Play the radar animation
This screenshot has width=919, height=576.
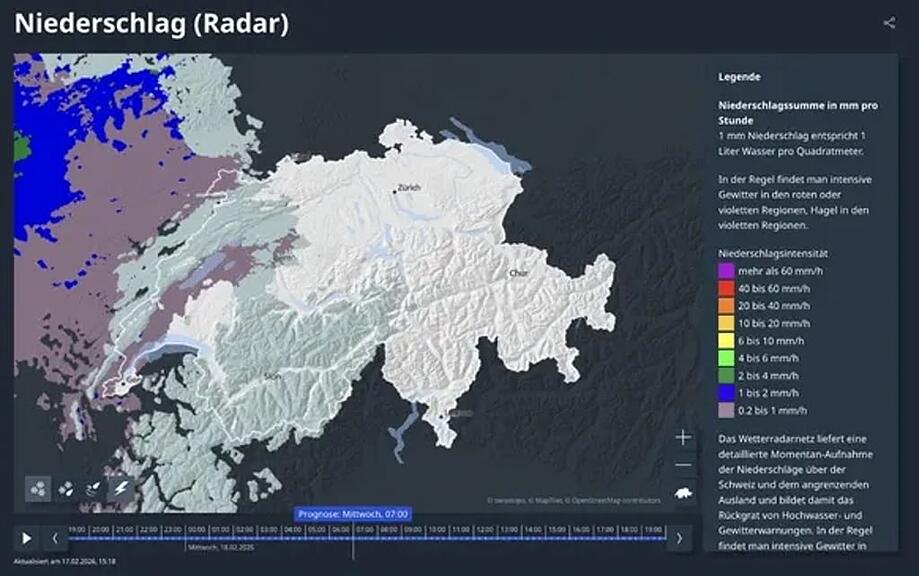tap(26, 538)
